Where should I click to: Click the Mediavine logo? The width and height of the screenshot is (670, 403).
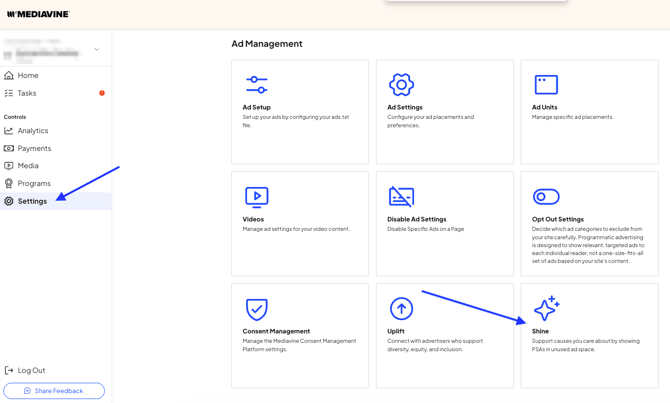pos(38,14)
